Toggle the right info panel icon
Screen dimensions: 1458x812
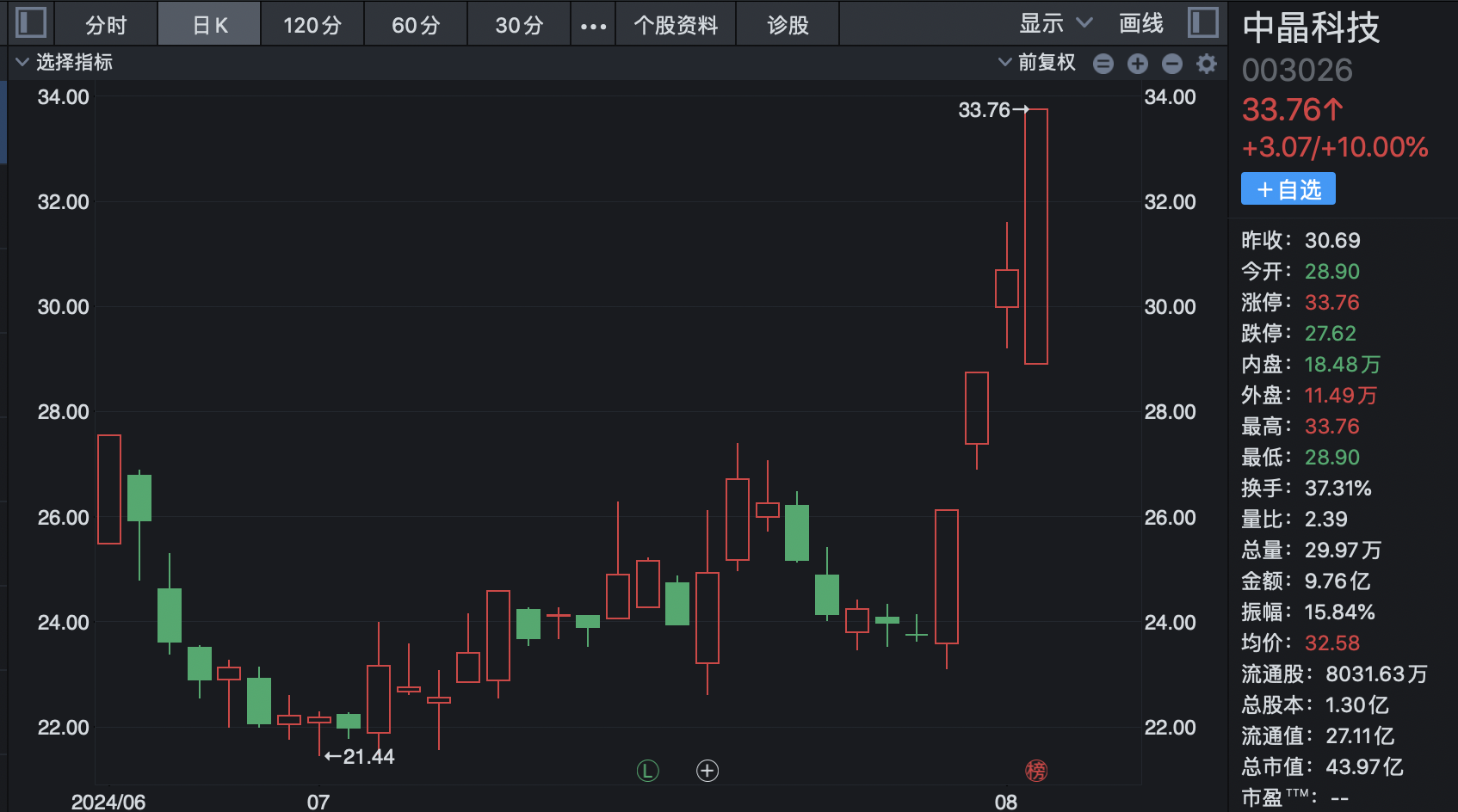[x=1202, y=22]
